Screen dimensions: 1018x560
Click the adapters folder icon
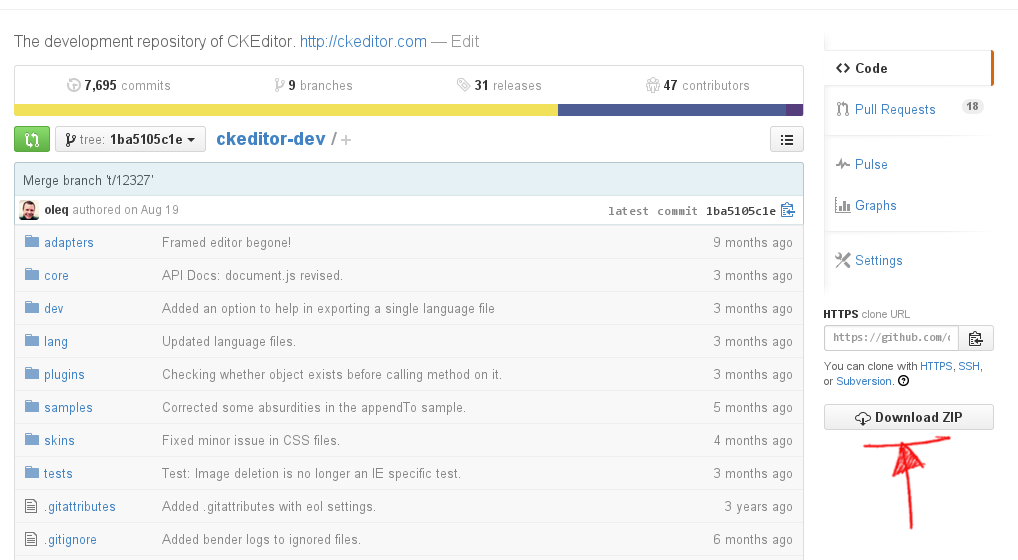click(32, 242)
